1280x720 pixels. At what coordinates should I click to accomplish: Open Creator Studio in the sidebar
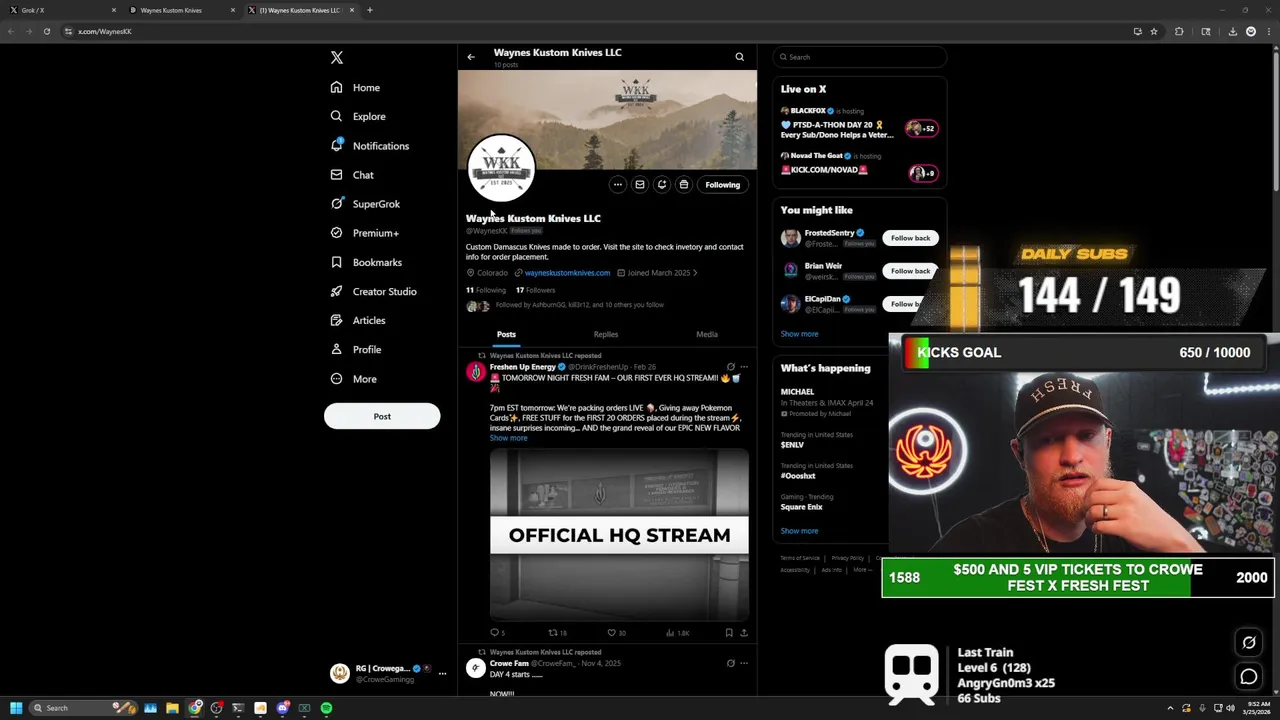(x=373, y=291)
